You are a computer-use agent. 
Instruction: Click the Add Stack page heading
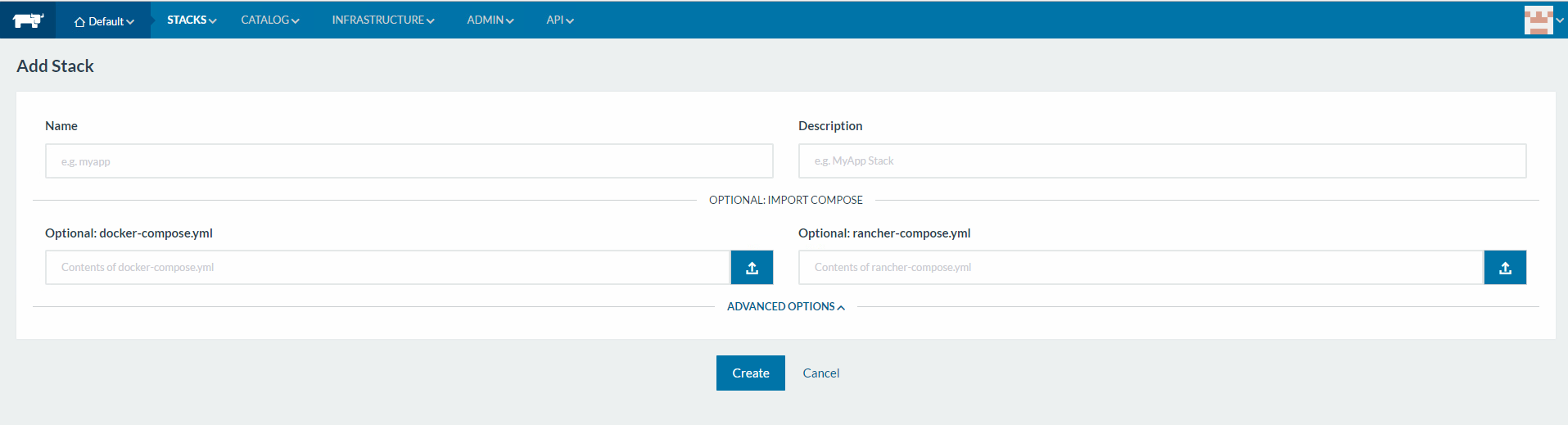tap(56, 66)
